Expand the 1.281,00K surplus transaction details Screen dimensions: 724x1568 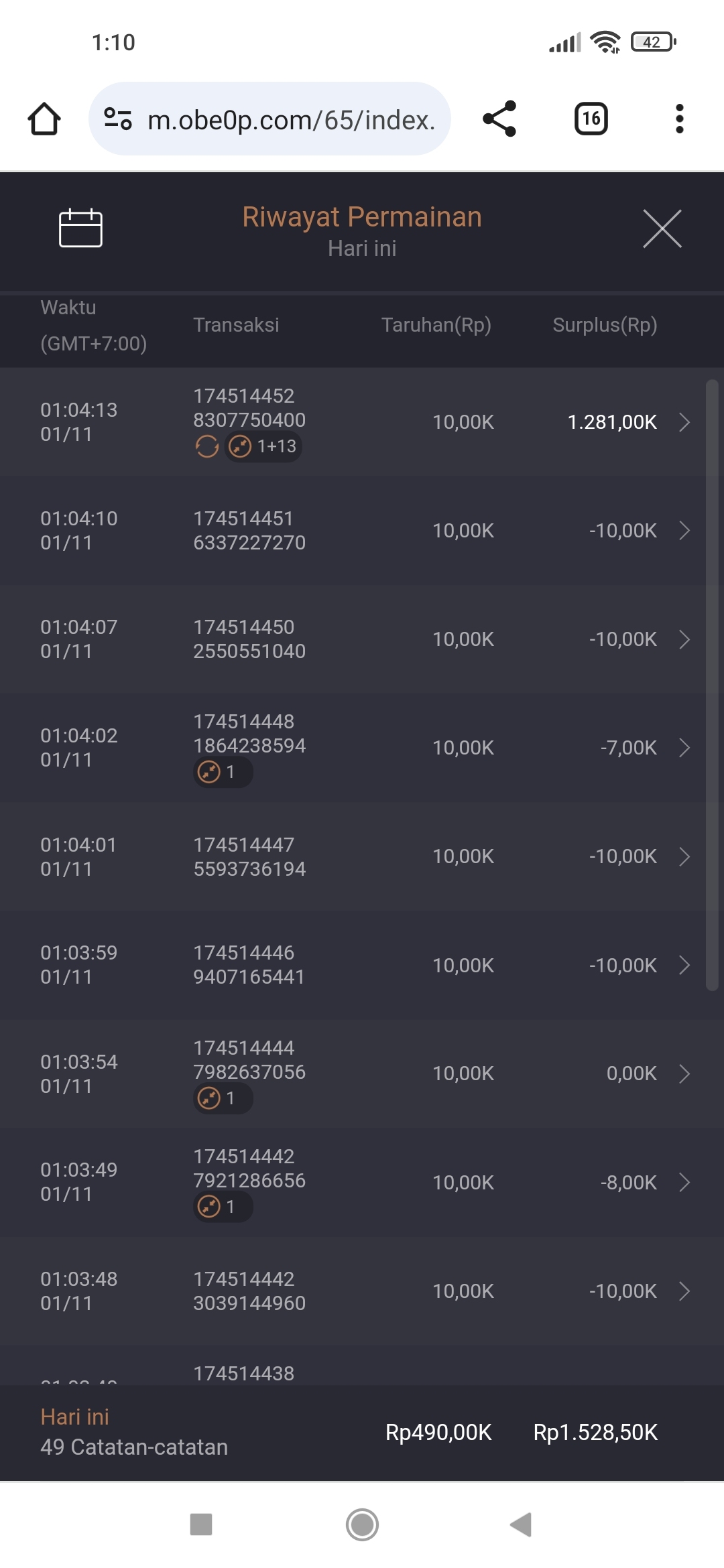(684, 422)
